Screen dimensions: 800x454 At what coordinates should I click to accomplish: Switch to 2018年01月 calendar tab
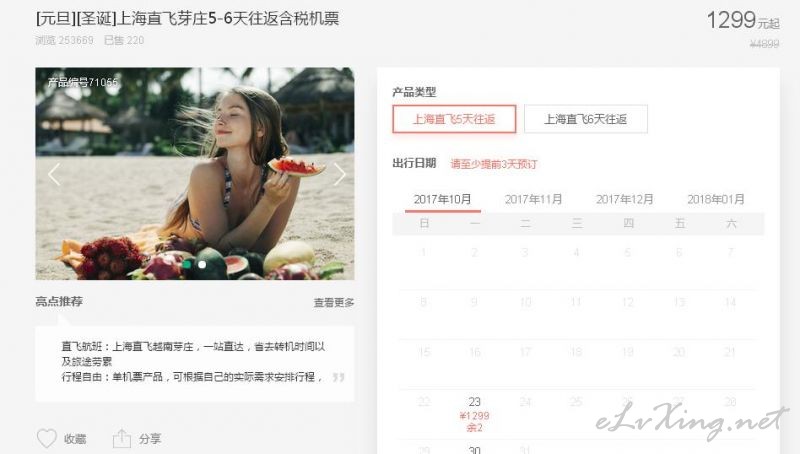tap(716, 199)
